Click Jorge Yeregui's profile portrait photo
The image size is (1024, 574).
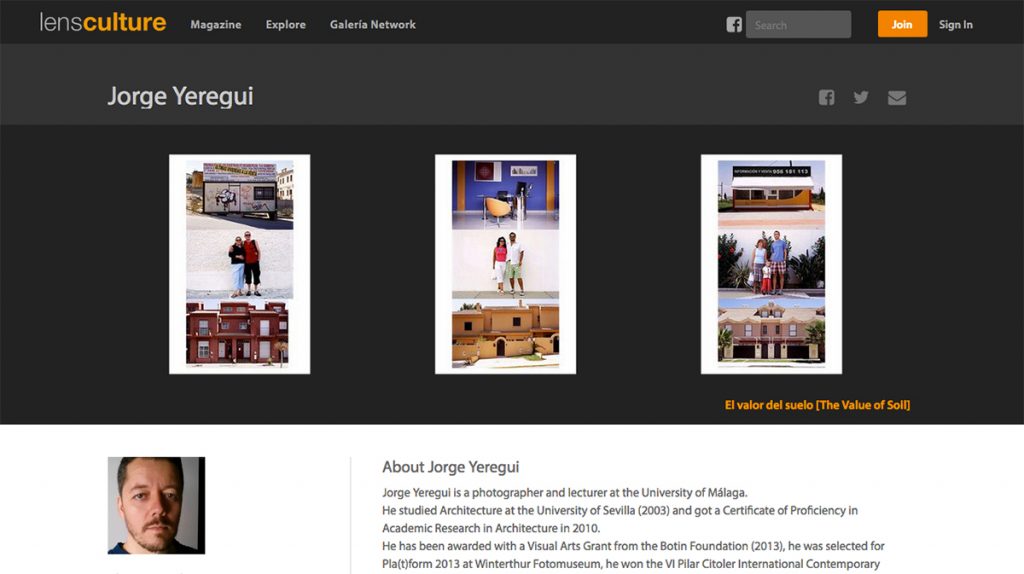(156, 505)
